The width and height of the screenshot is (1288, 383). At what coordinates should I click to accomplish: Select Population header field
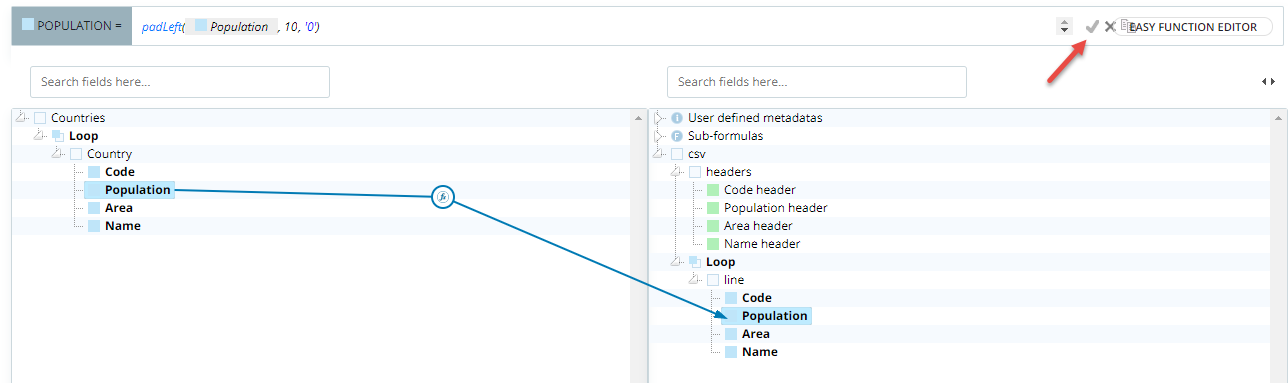pos(776,208)
